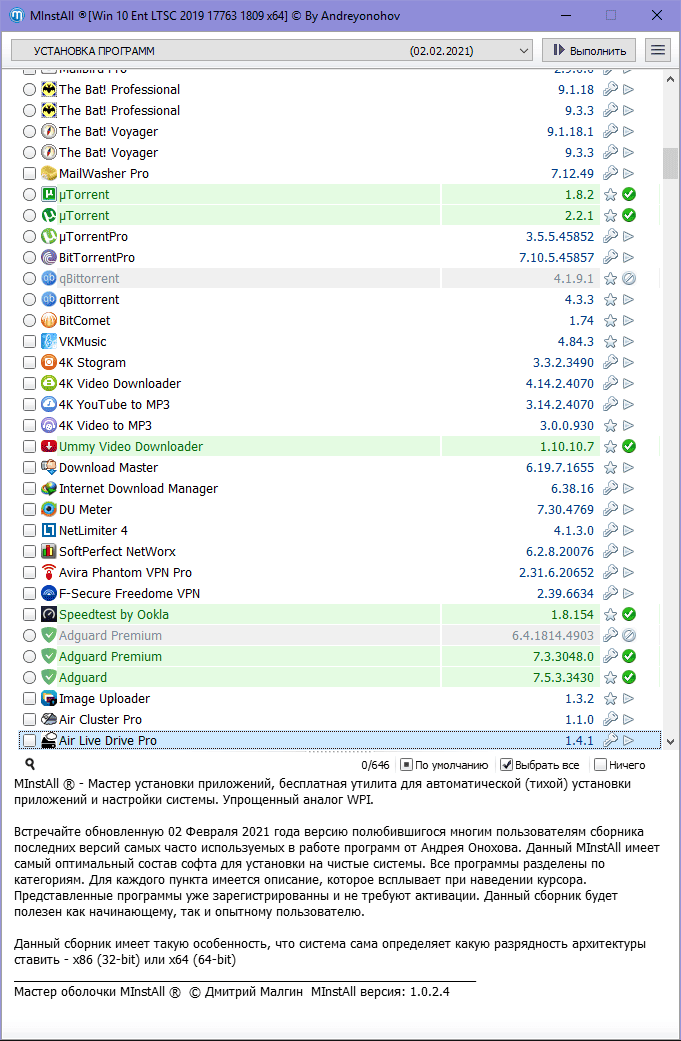Click the Internet Download Manager app icon
The image size is (681, 1041).
coord(48,489)
